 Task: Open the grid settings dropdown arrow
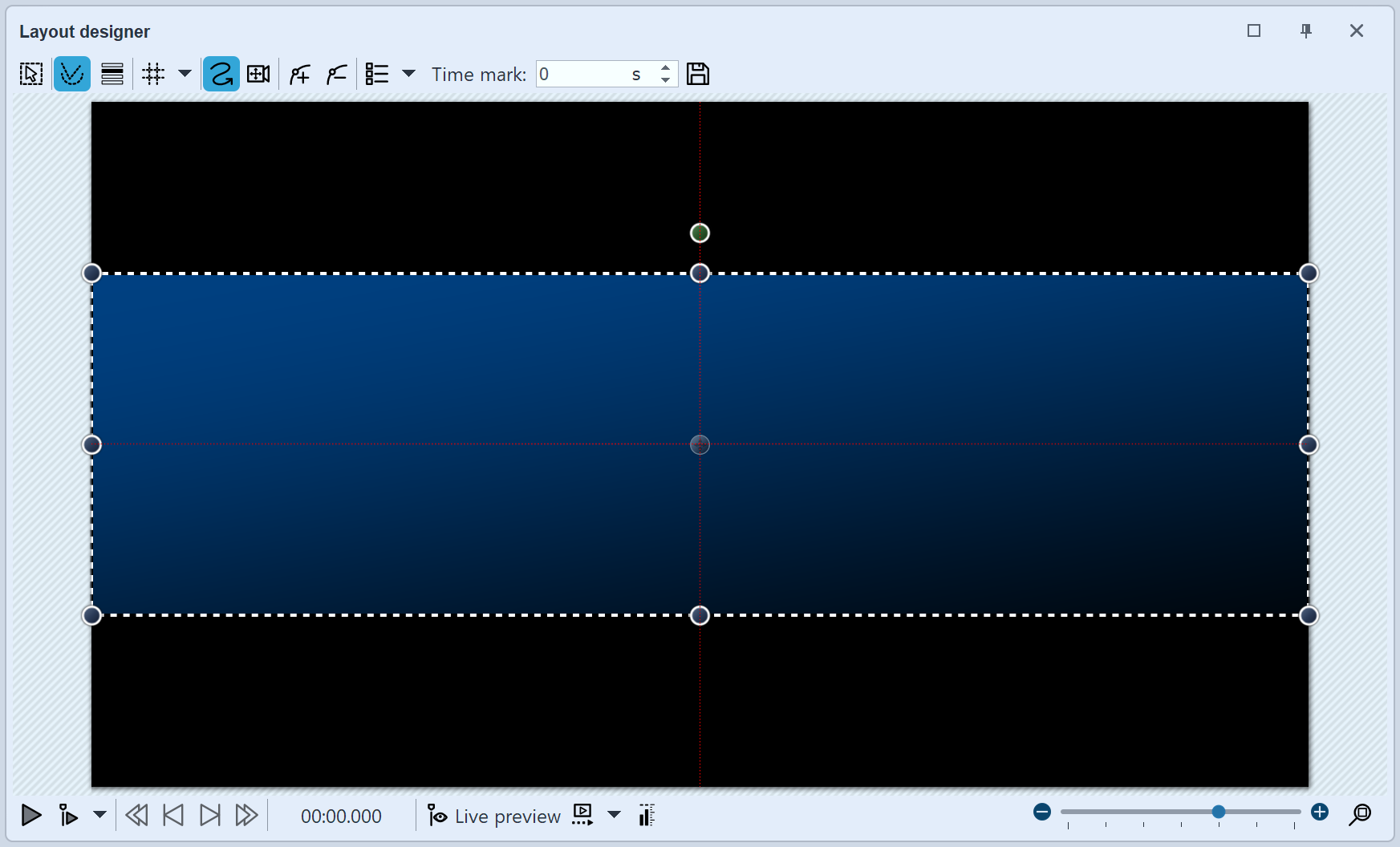pyautogui.click(x=185, y=74)
